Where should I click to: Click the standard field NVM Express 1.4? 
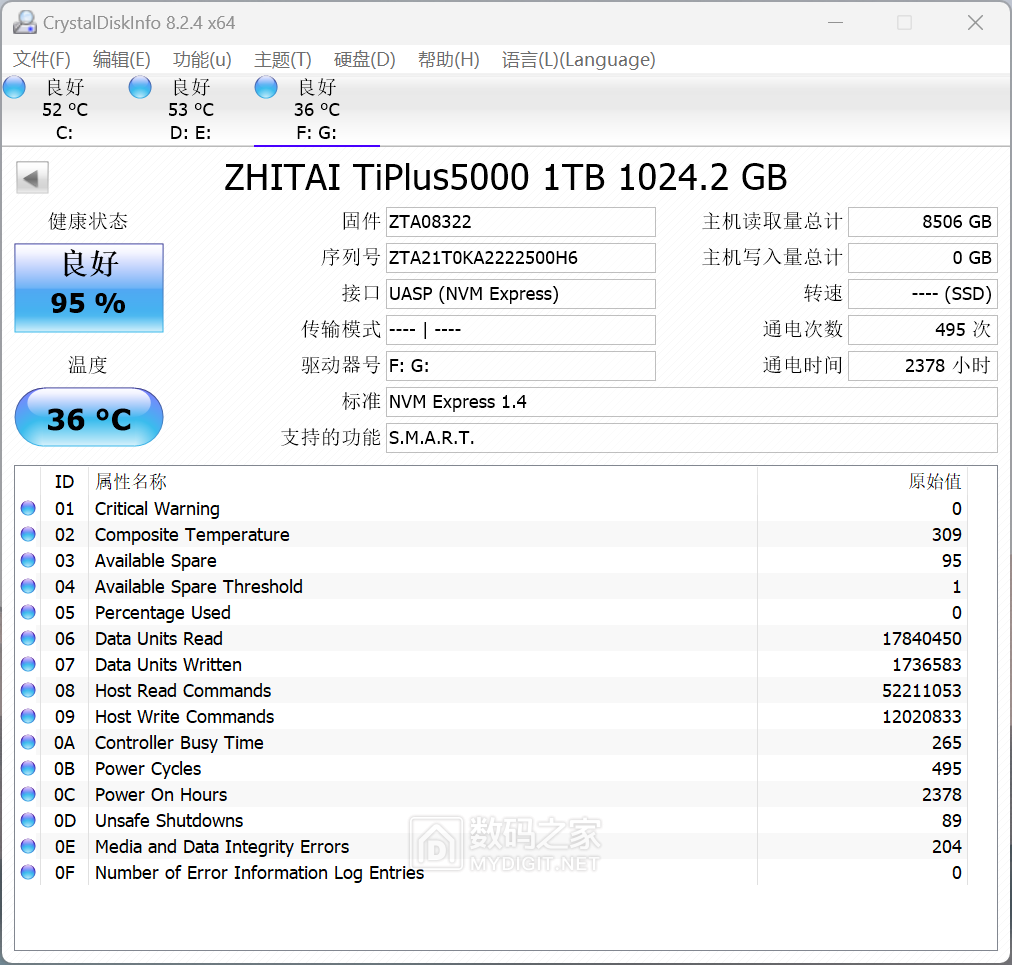point(692,402)
